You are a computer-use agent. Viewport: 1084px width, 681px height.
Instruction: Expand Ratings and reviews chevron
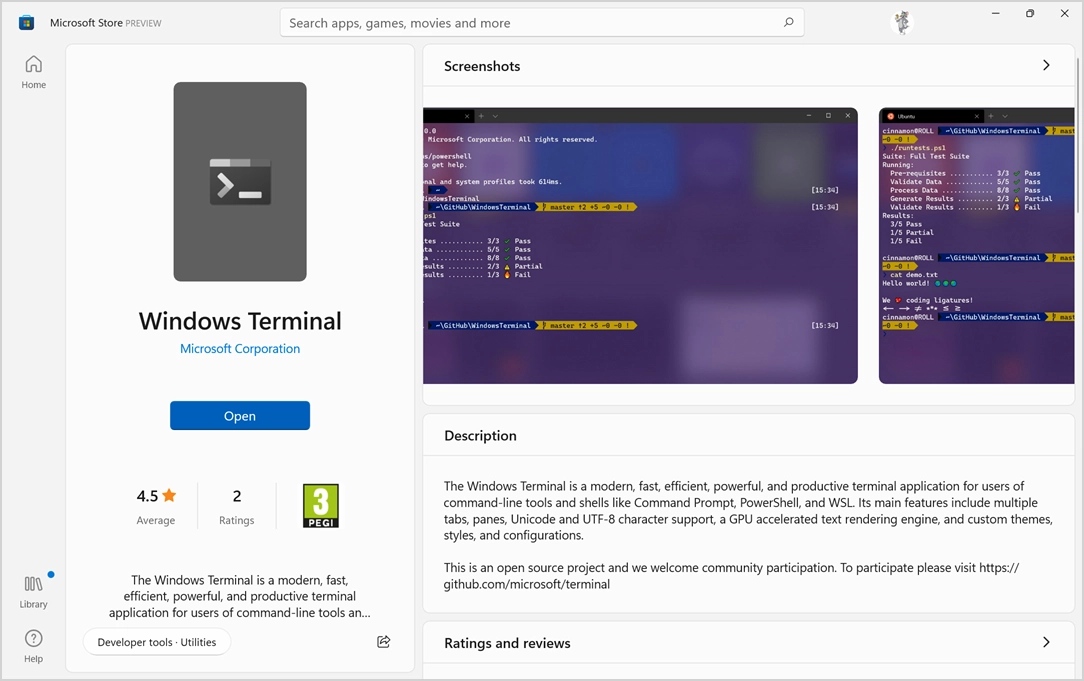(x=1046, y=642)
